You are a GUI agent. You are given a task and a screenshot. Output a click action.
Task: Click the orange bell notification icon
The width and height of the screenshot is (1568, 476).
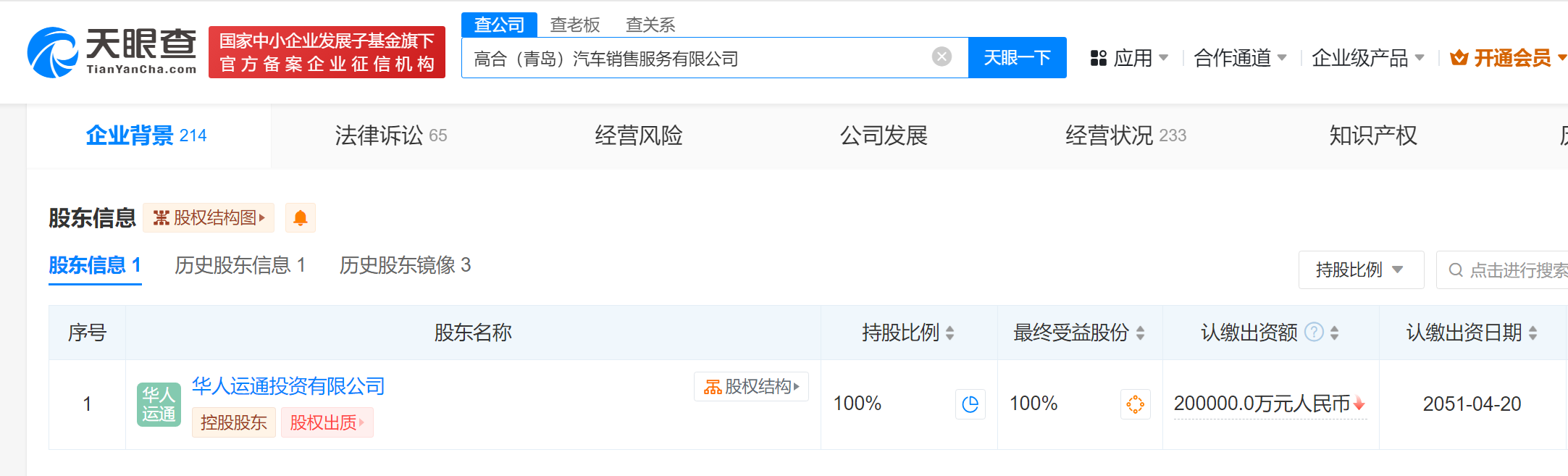[x=301, y=217]
